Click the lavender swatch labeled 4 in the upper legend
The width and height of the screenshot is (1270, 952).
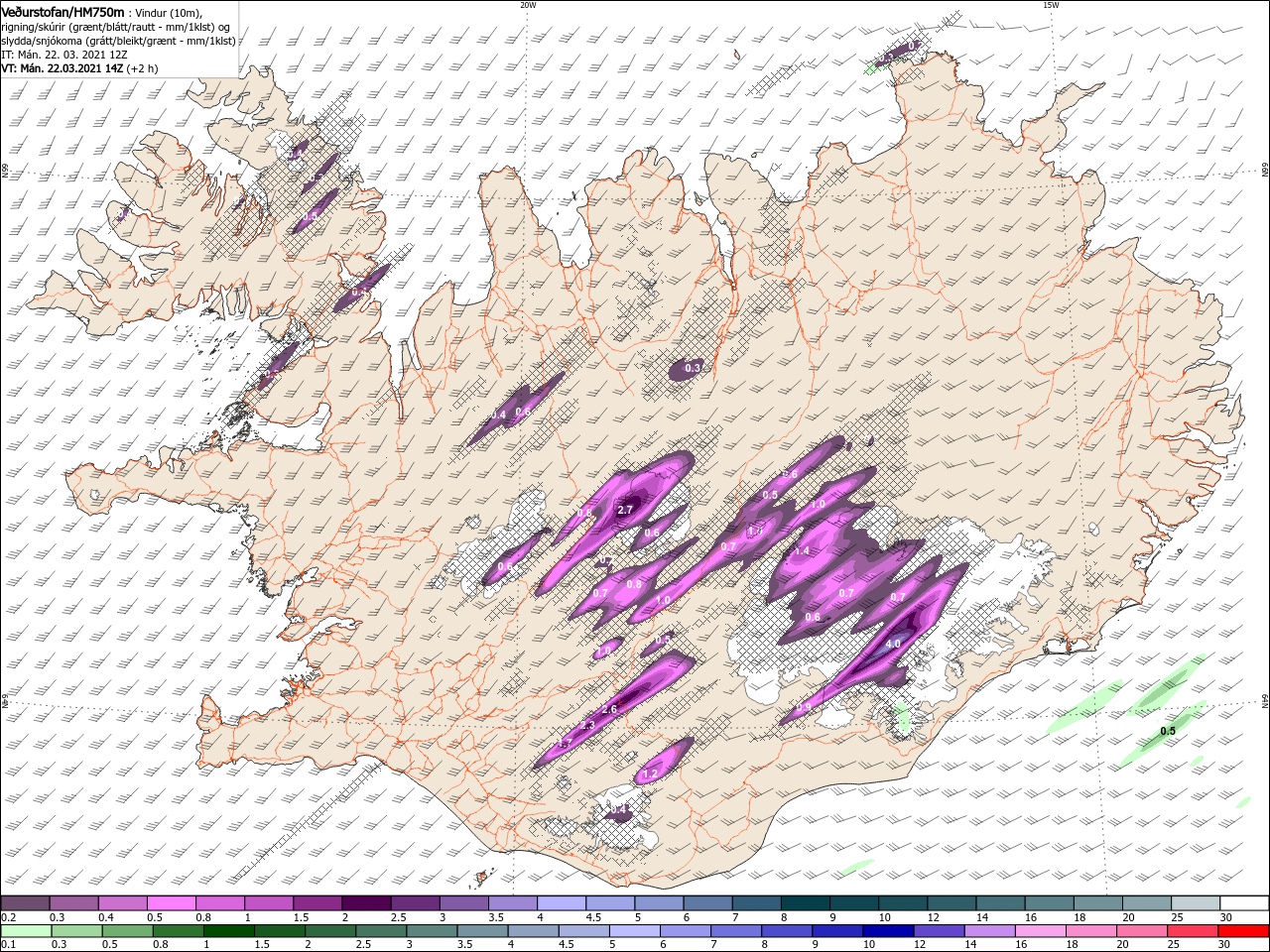[561, 903]
